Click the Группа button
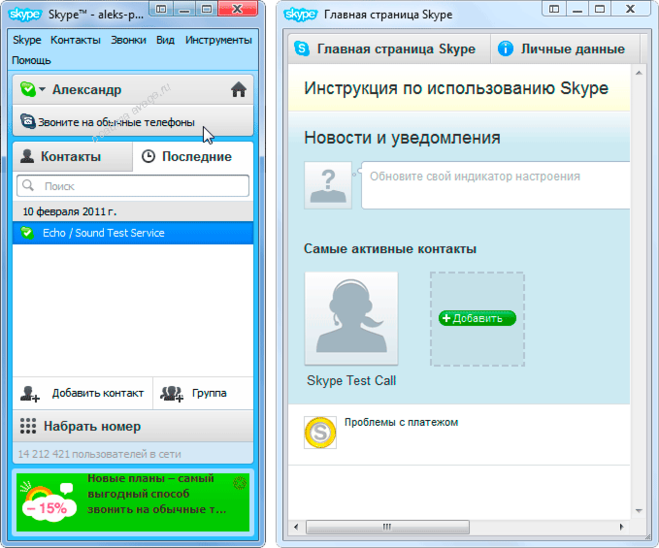 point(203,393)
